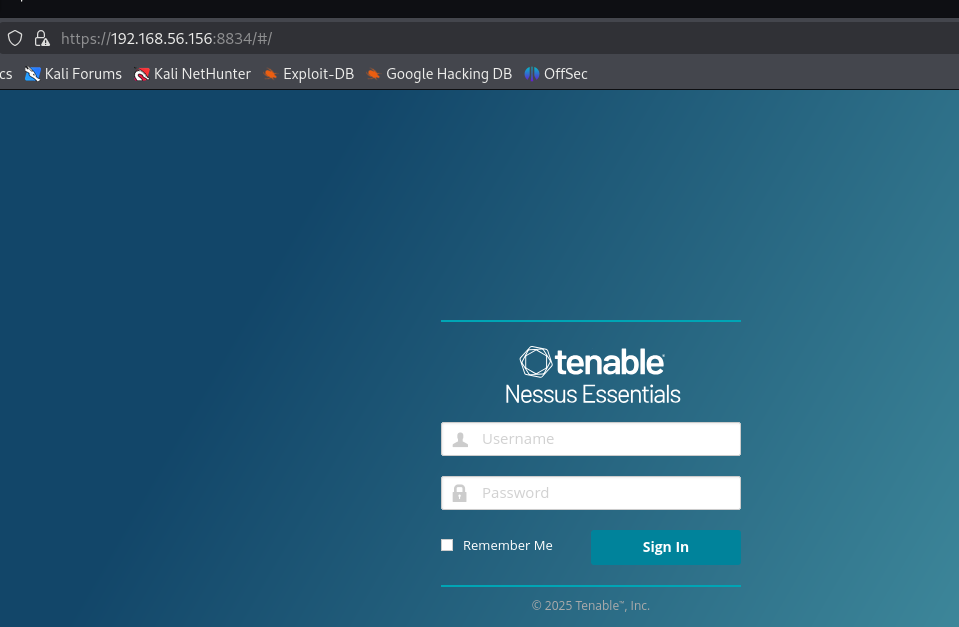Screen dimensions: 959x627
Task: Click the Tenable logo
Action: tap(591, 362)
